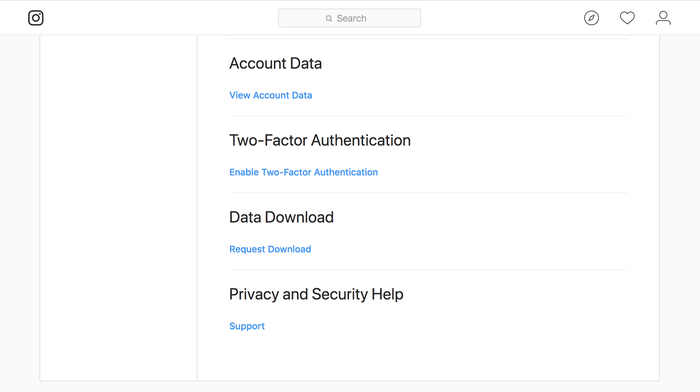This screenshot has width=700, height=392.
Task: Click Enable Two-Factor Authentication link
Action: tap(304, 172)
